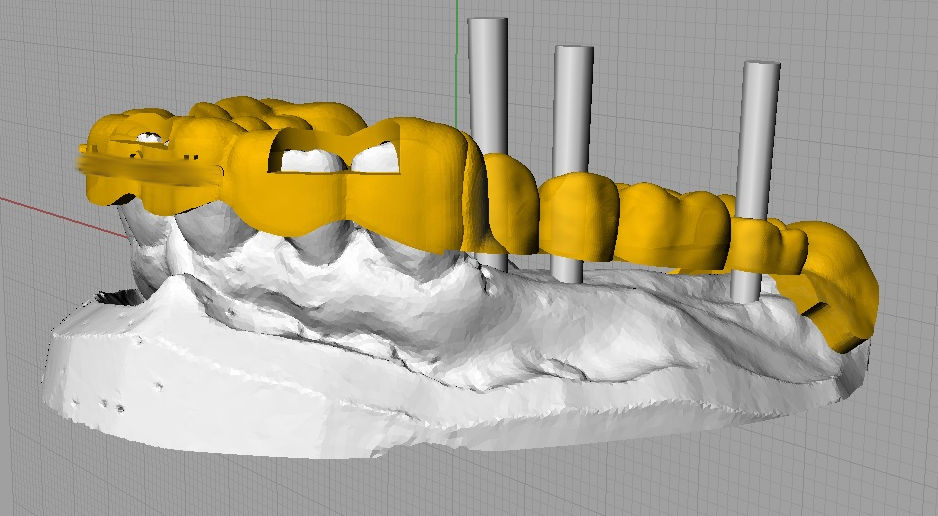Select the leftmost gray cylinder pin
This screenshot has width=938, height=516.
pyautogui.click(x=488, y=80)
